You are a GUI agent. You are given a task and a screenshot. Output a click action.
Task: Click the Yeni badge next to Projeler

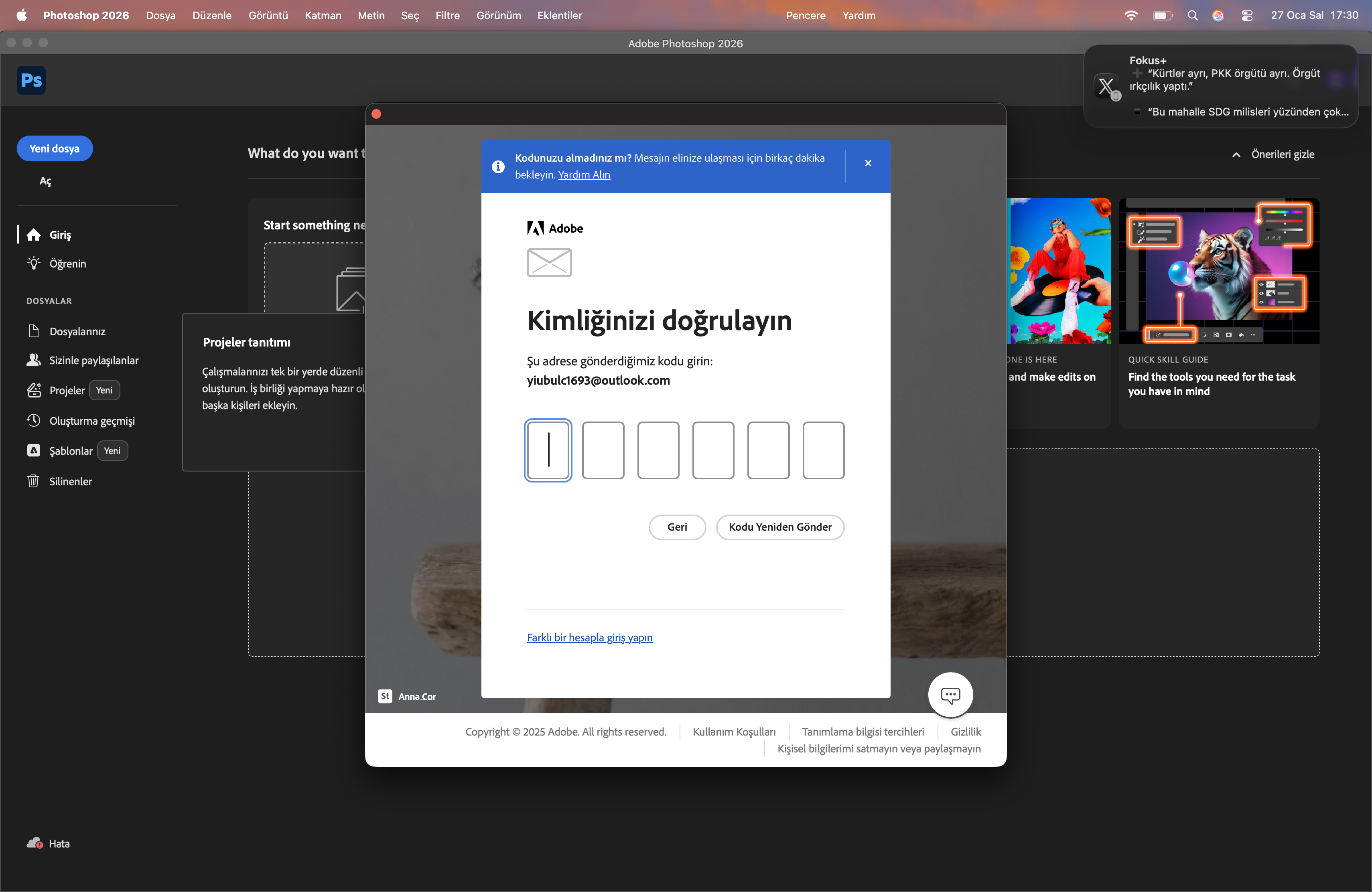coord(104,390)
